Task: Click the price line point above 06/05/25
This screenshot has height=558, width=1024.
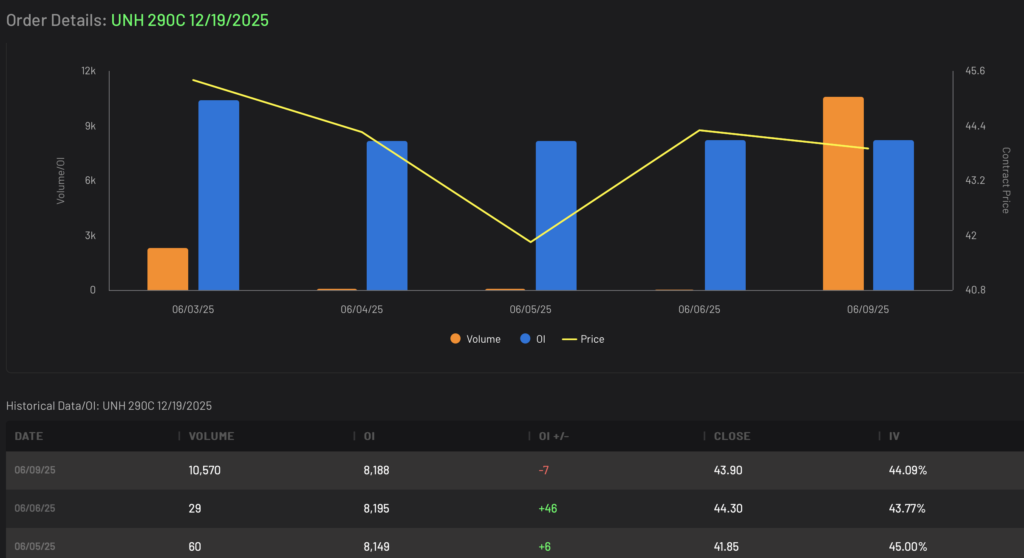Action: (530, 242)
